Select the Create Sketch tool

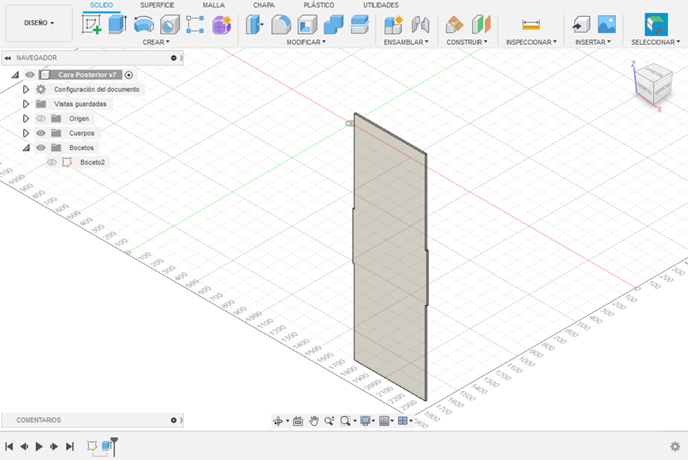coord(91,24)
